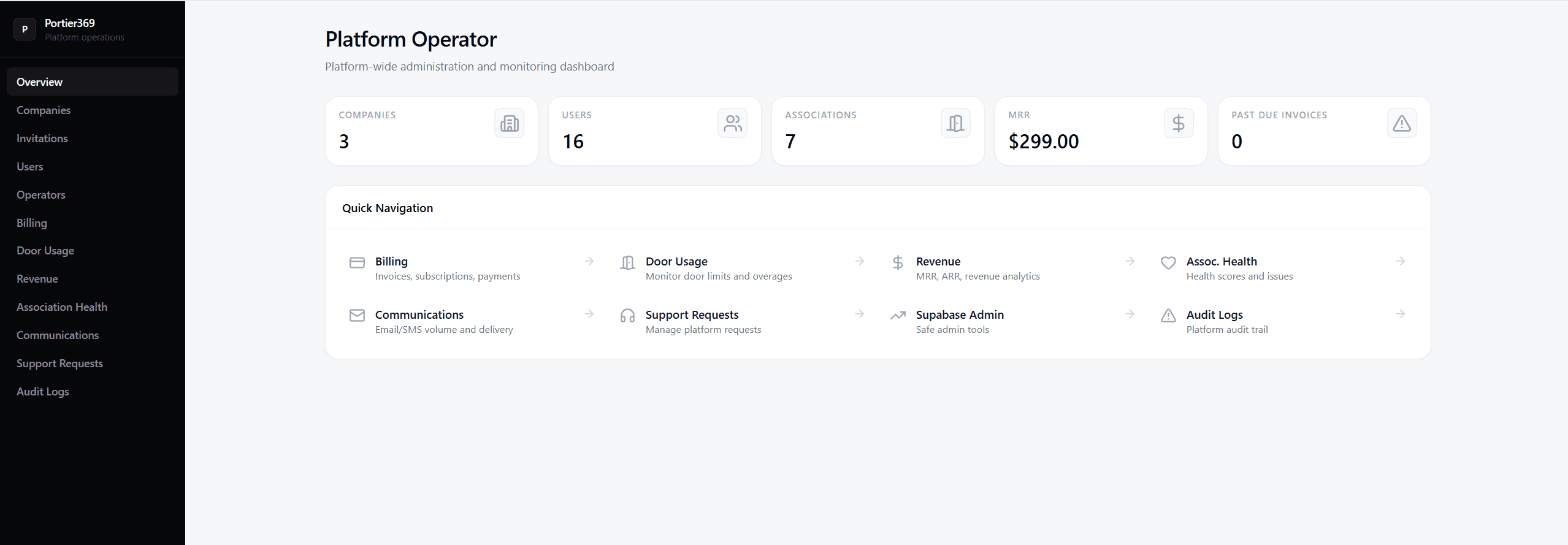The image size is (1568, 545).
Task: Click the arrow next to Communications quick link
Action: point(589,314)
